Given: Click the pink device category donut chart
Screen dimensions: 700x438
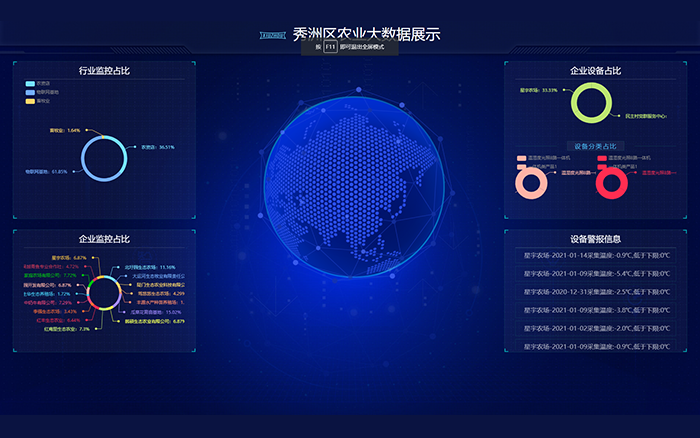Looking at the screenshot, I should [530, 182].
